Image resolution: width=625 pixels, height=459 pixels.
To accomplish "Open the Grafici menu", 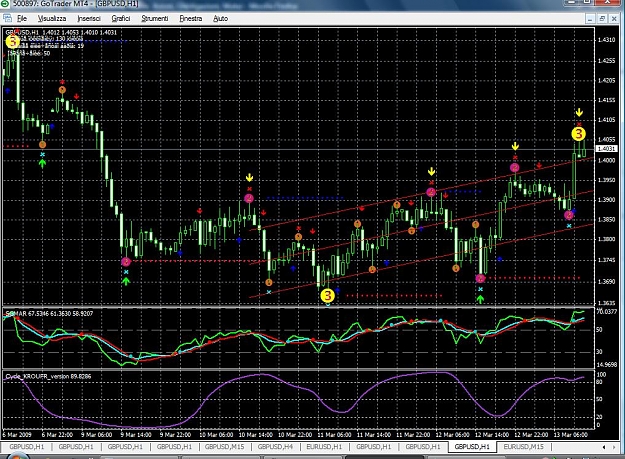I will click(121, 18).
